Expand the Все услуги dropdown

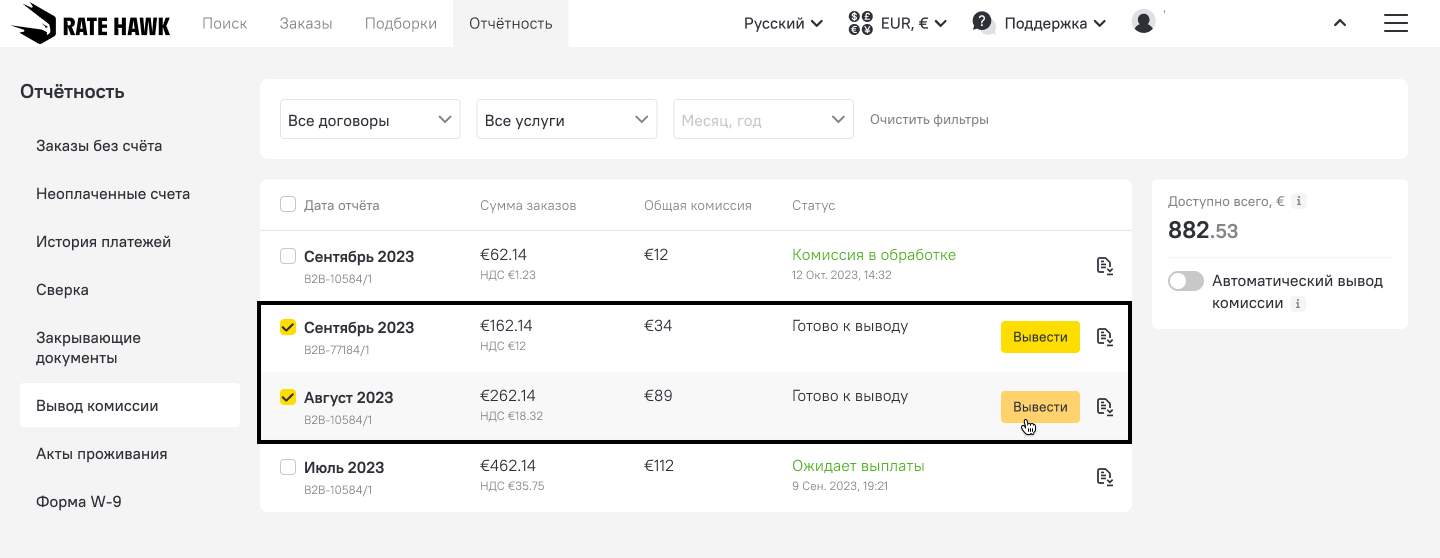(x=566, y=120)
